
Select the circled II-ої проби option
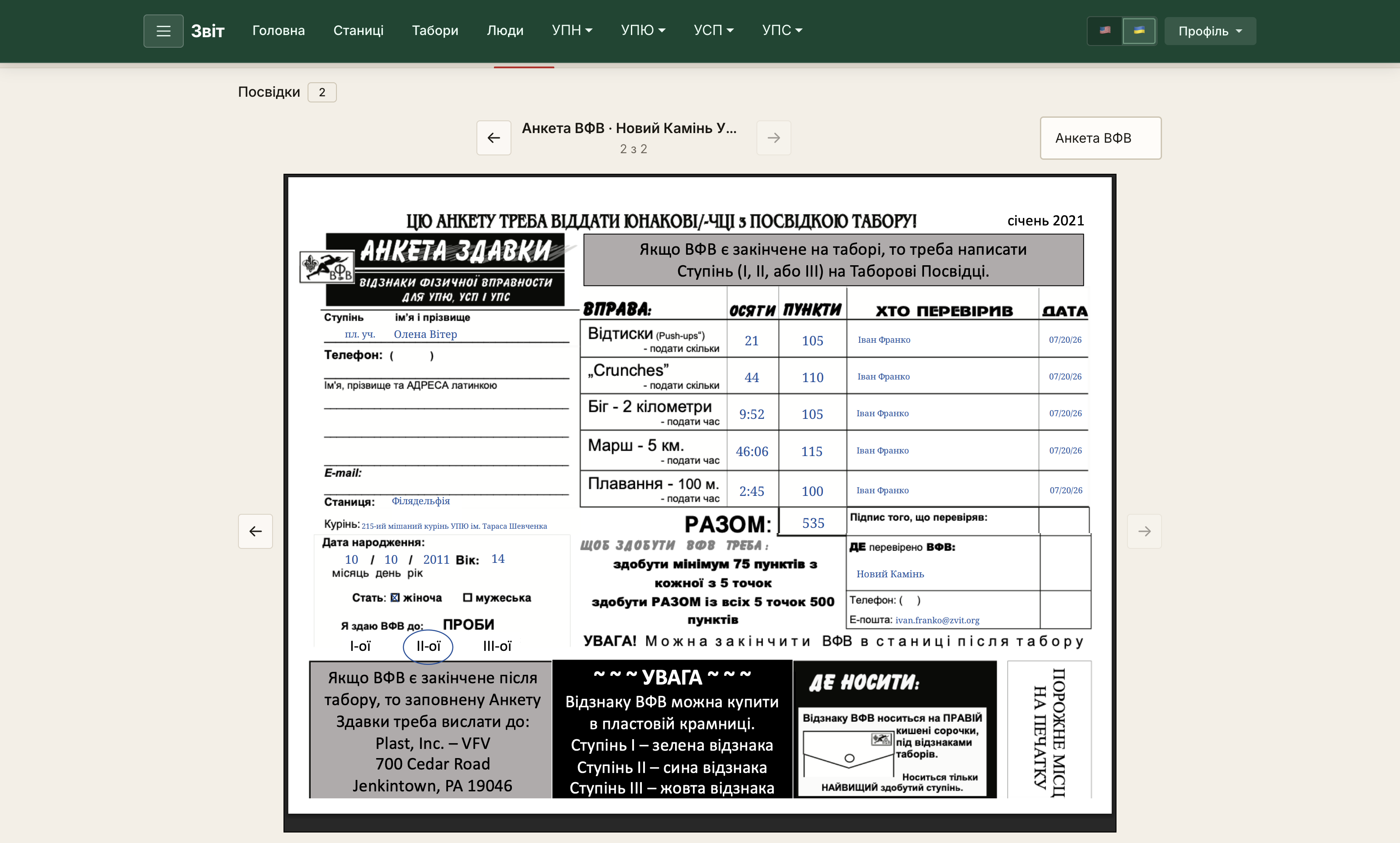[428, 646]
